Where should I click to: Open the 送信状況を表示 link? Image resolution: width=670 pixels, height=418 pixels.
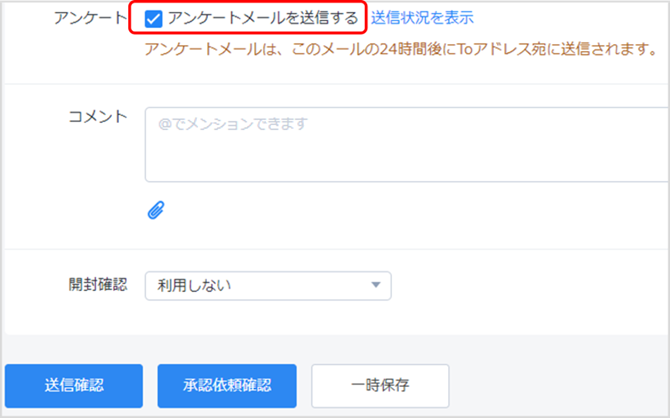[x=422, y=18]
